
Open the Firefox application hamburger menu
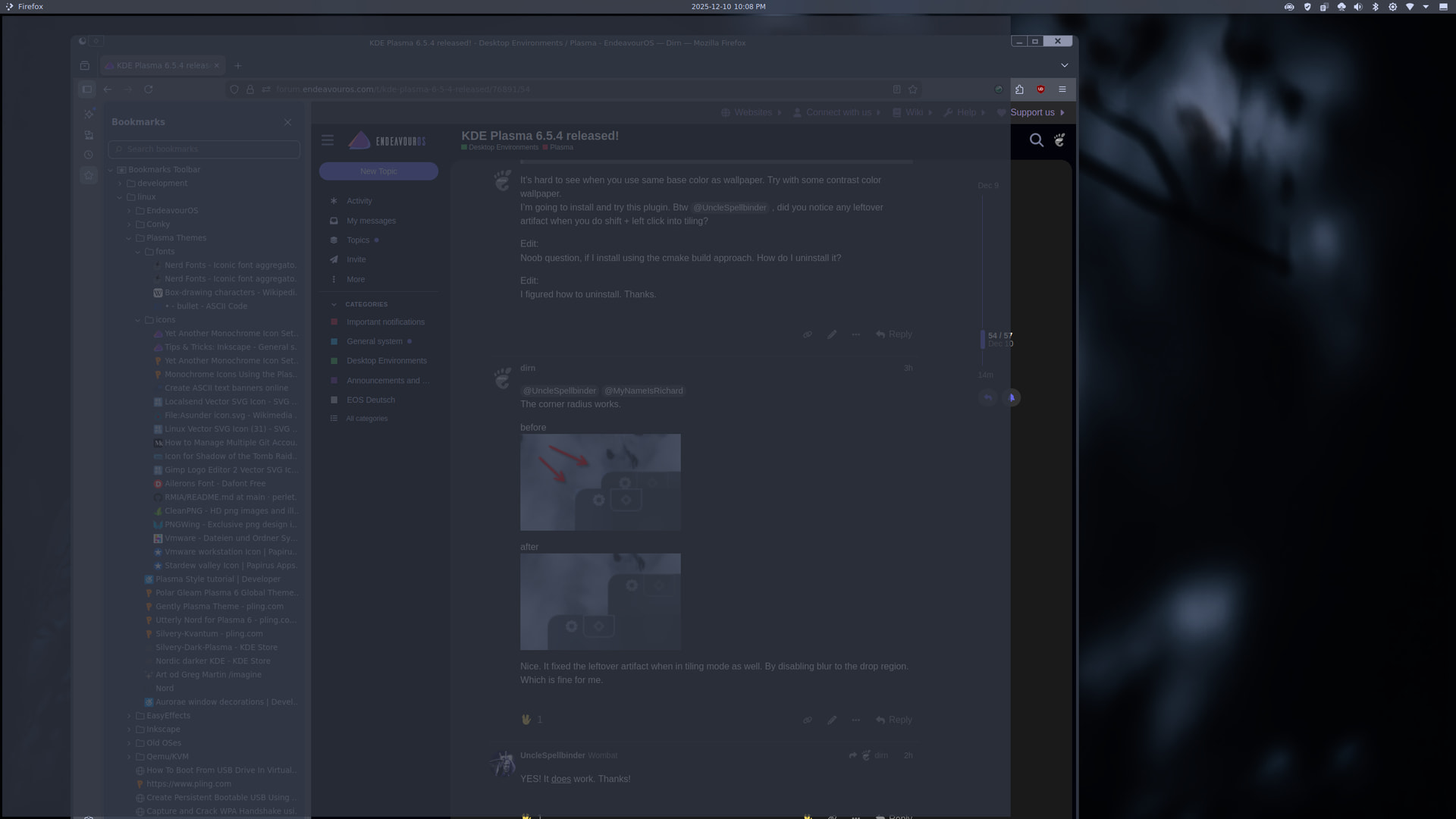[x=1062, y=89]
